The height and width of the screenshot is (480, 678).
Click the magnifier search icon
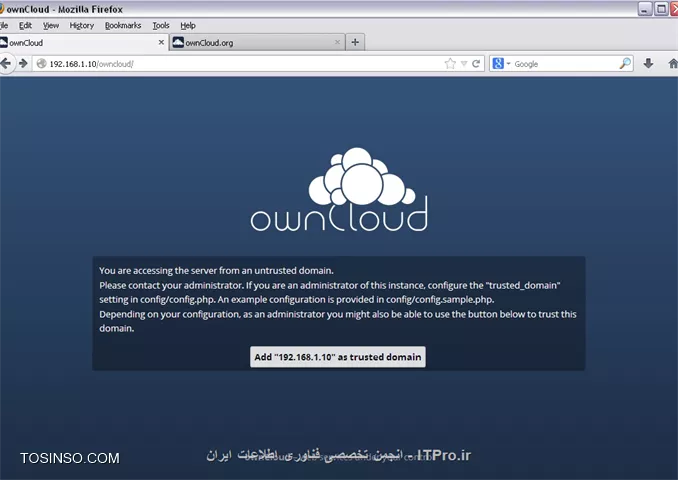pyautogui.click(x=625, y=64)
